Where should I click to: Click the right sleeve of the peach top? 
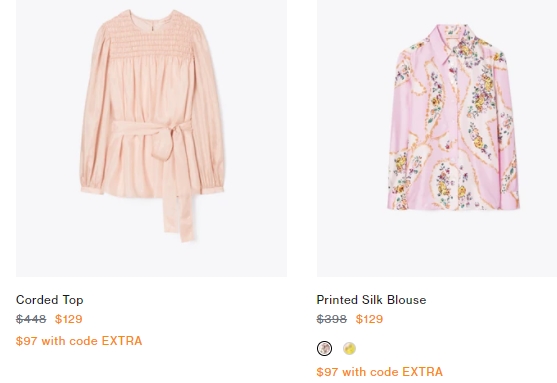coord(210,121)
